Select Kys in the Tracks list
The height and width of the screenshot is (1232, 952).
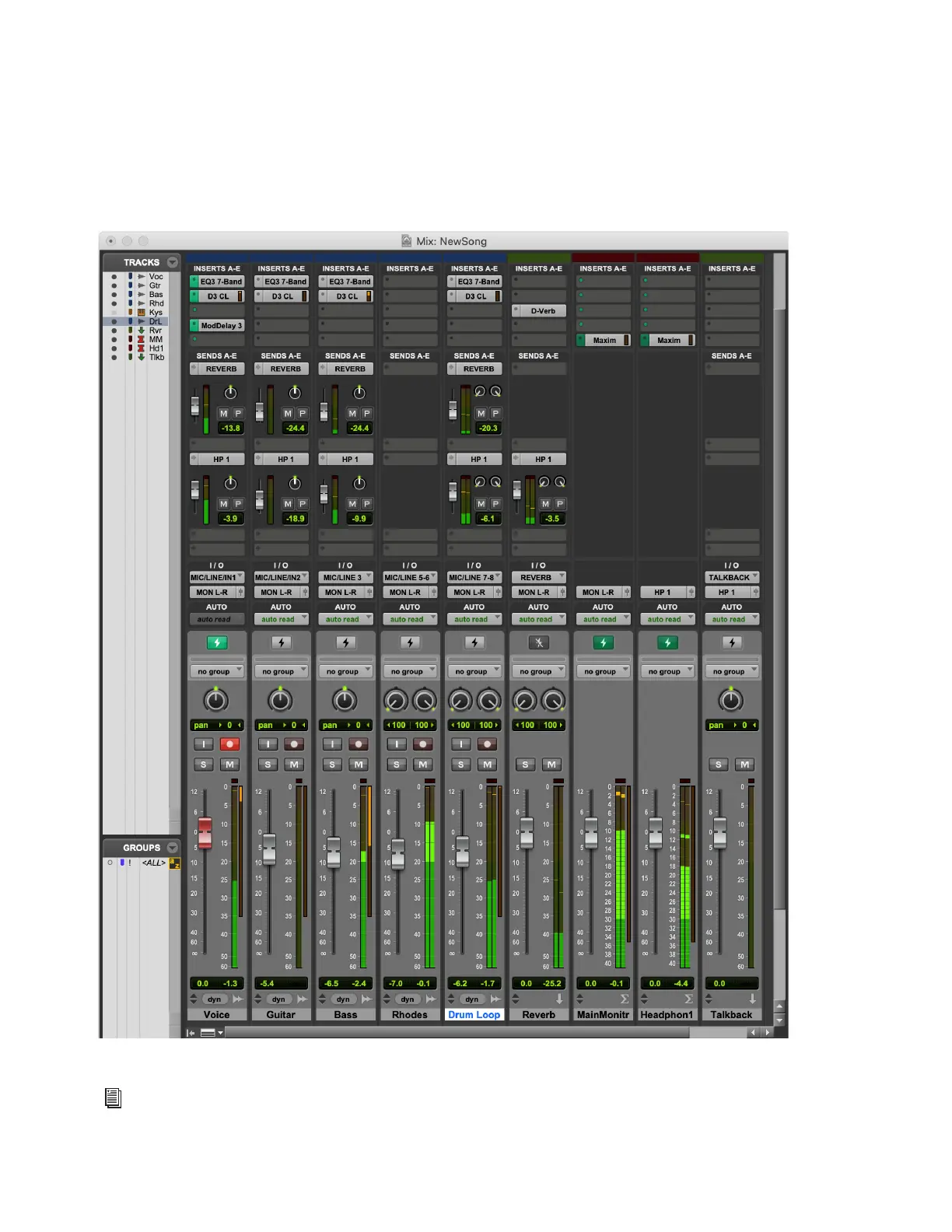point(156,313)
